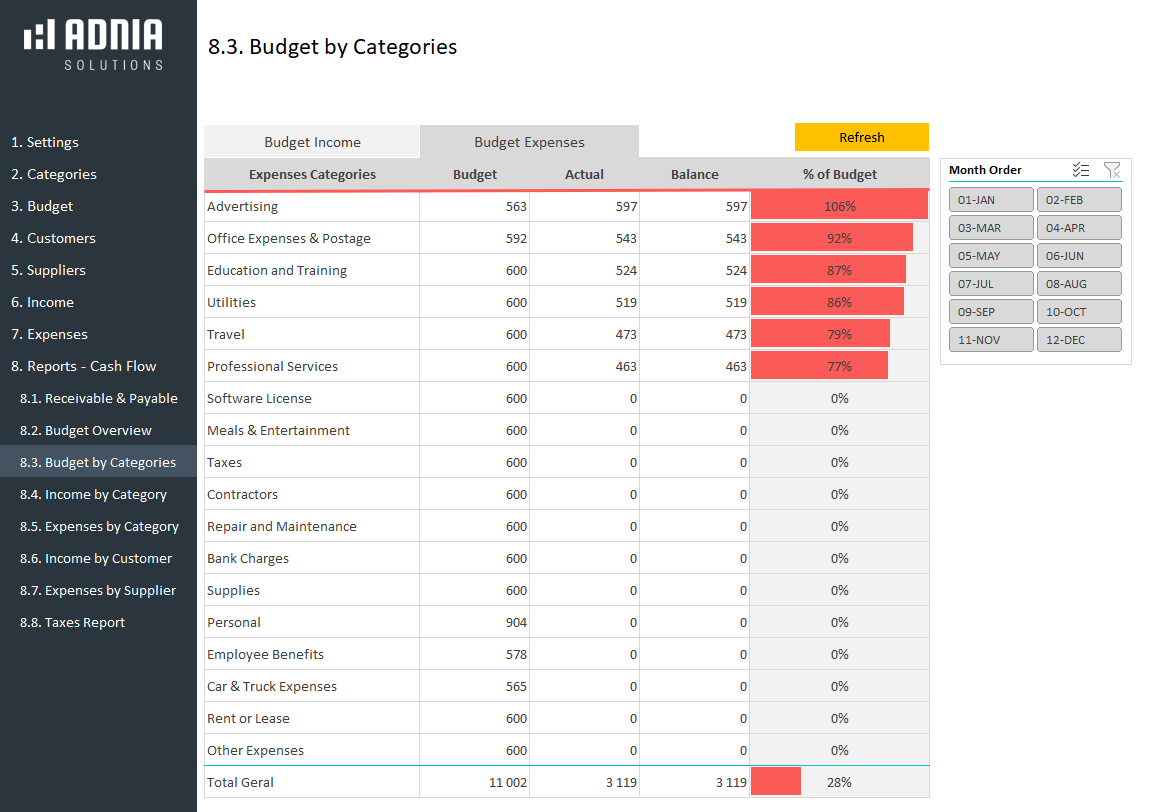The width and height of the screenshot is (1163, 812).
Task: Switch to the Budget Income tab
Action: (x=312, y=142)
